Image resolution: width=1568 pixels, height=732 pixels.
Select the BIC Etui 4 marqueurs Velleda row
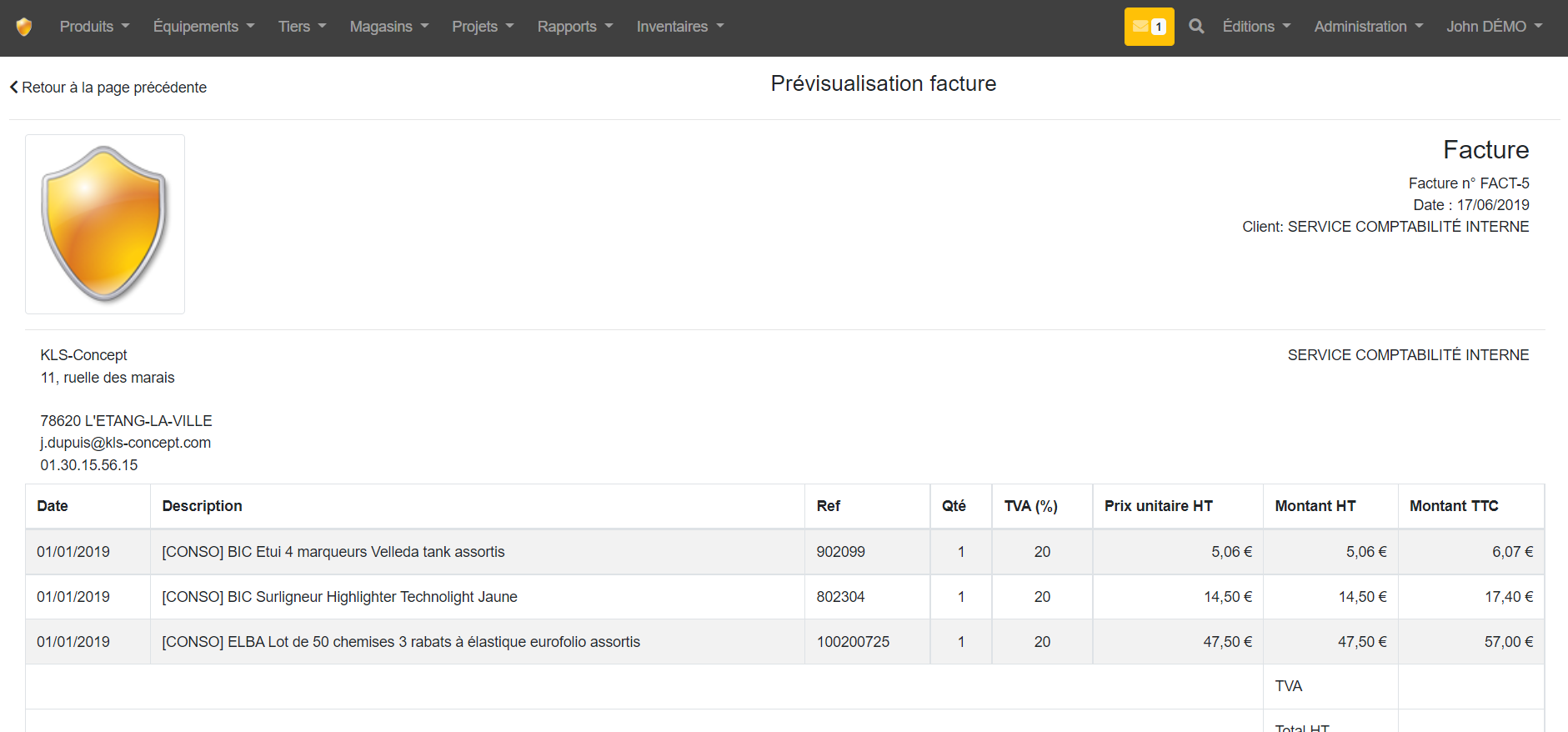pos(784,552)
